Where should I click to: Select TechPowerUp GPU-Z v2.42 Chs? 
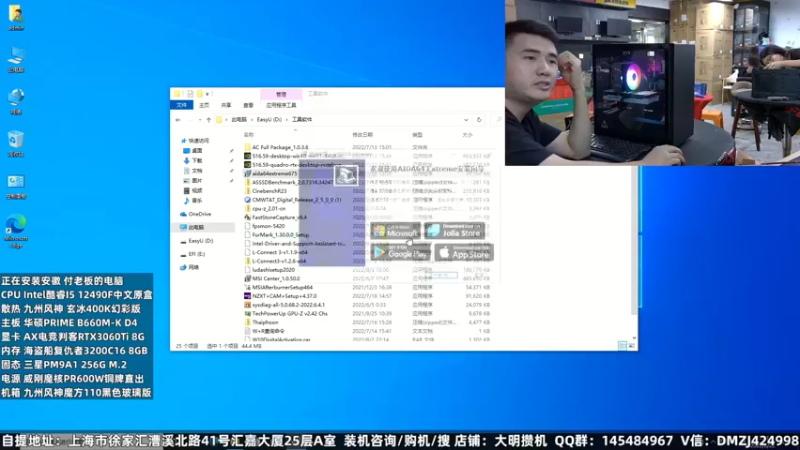point(286,314)
